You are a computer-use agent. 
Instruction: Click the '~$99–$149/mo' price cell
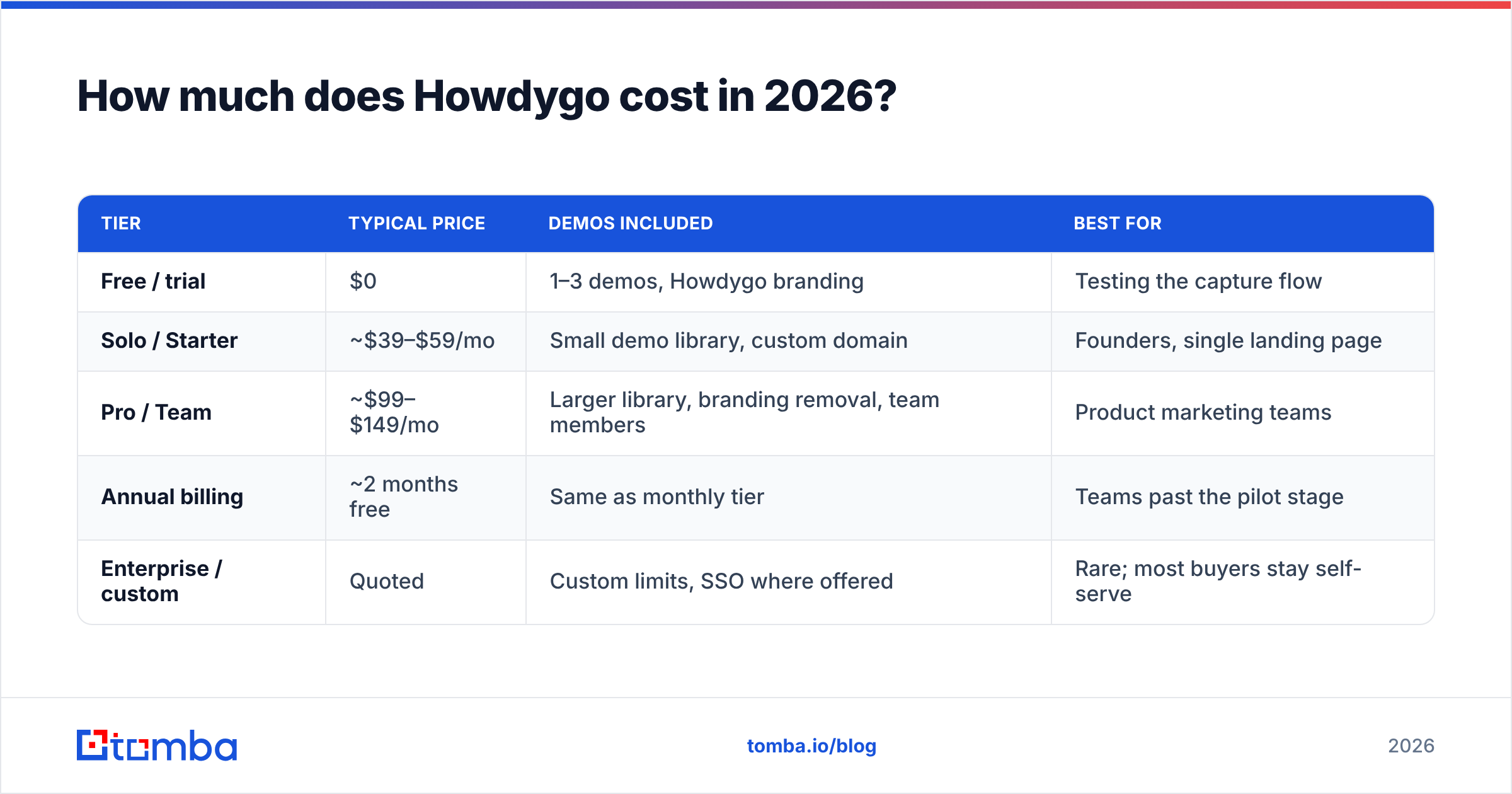pyautogui.click(x=426, y=413)
